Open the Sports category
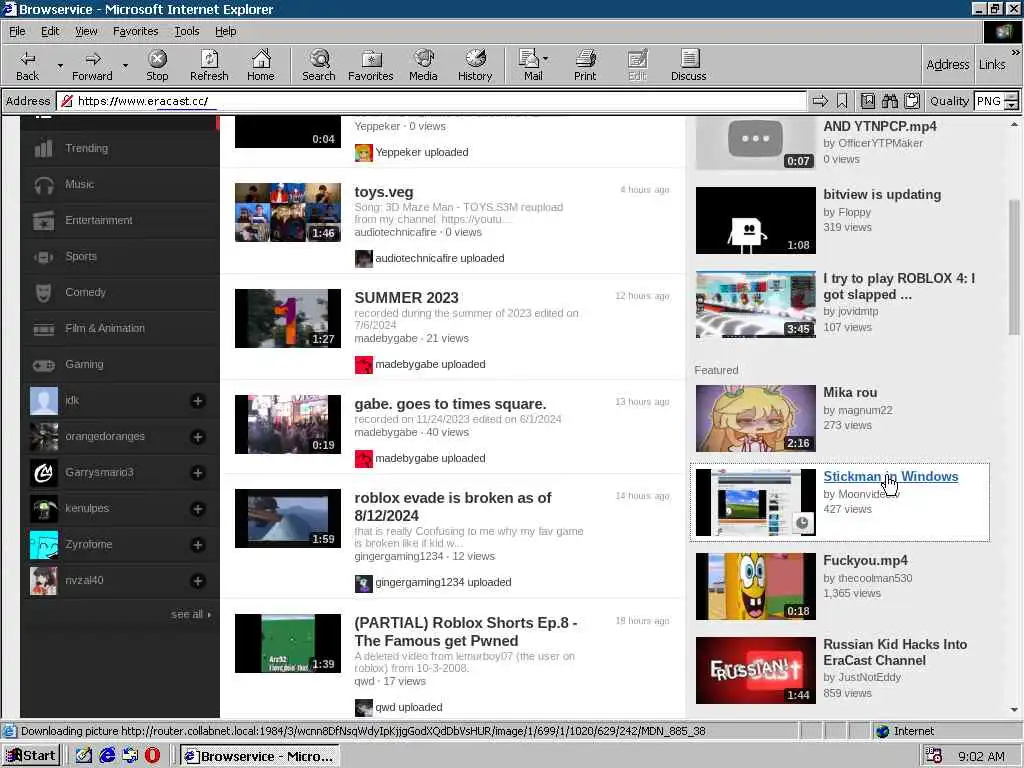The width and height of the screenshot is (1024, 768). [x=120, y=256]
